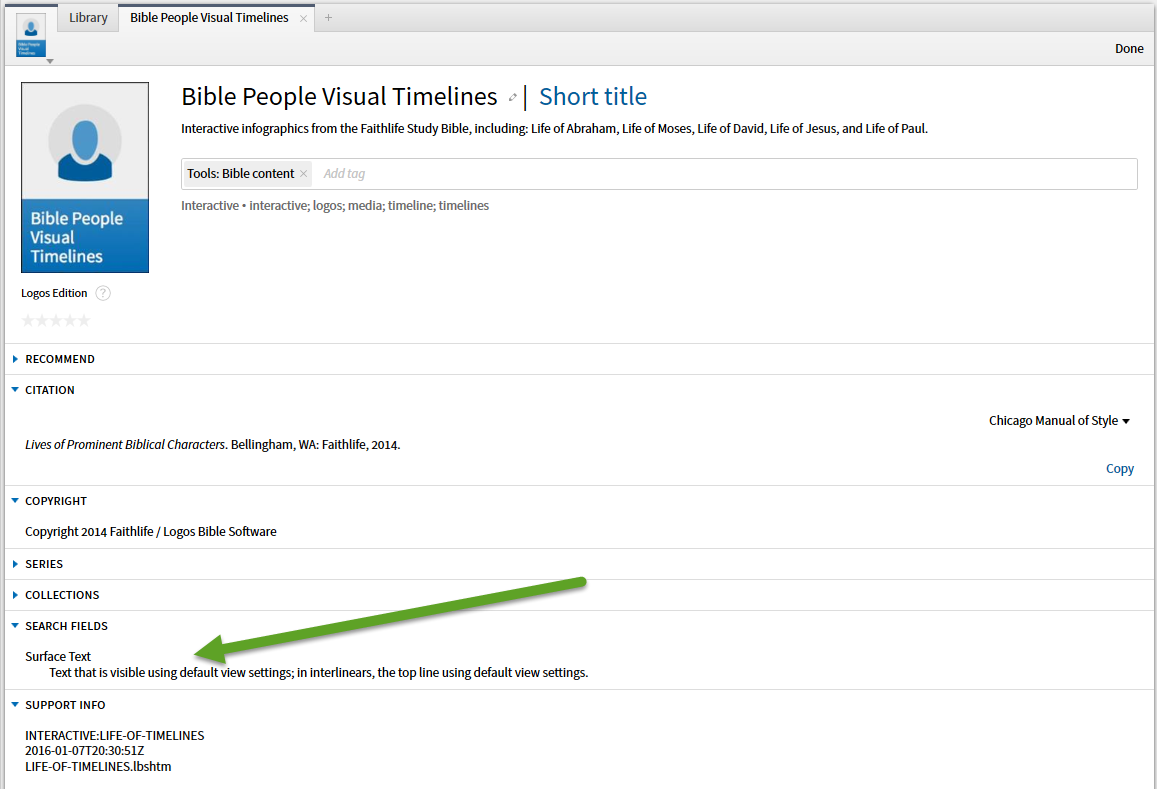Image resolution: width=1157 pixels, height=789 pixels.
Task: Click the 'Interactive • interactive; logos; media' subjects line
Action: pyautogui.click(x=335, y=206)
